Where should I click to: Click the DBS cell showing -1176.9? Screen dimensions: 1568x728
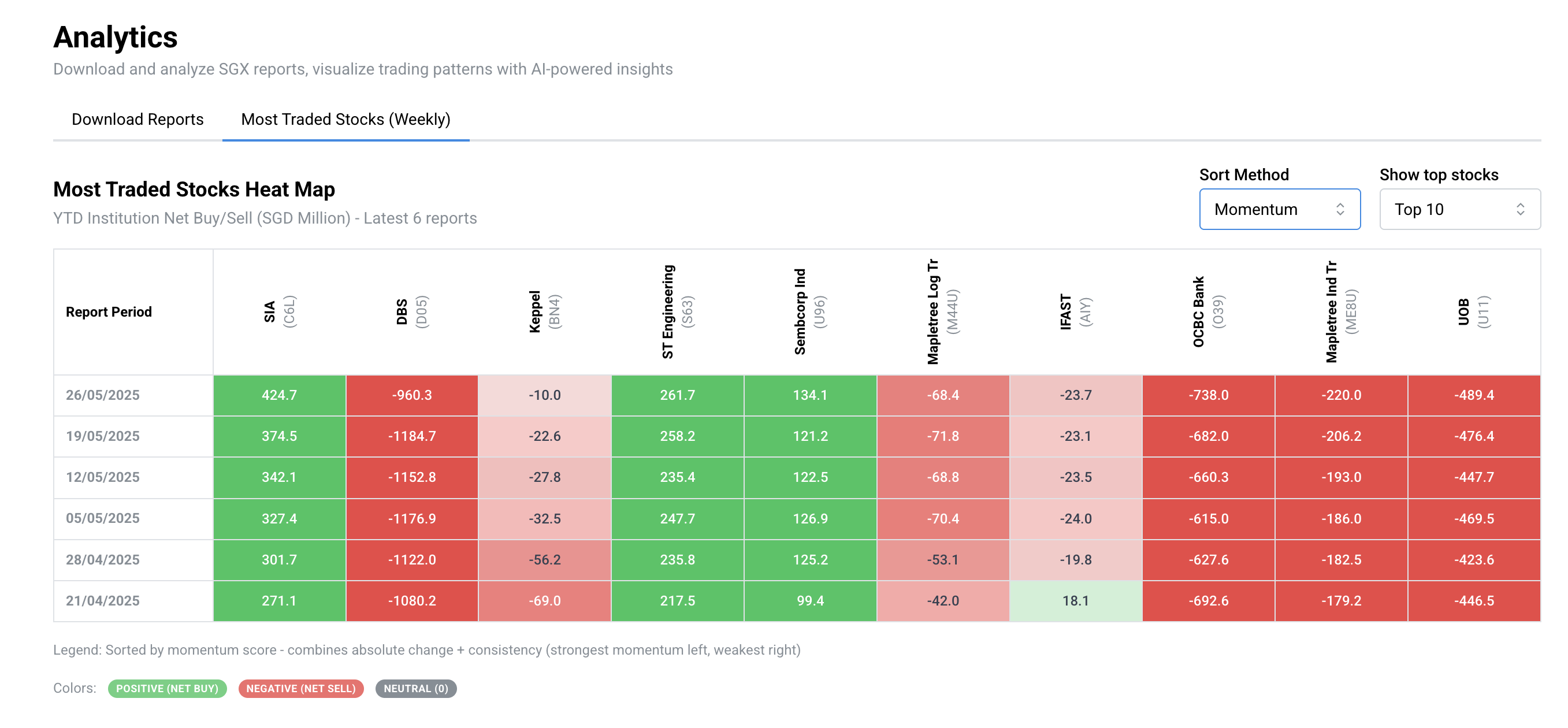[x=412, y=519]
